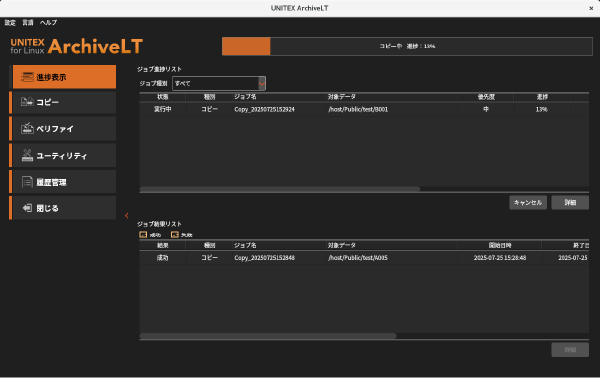The image size is (600, 378).
Task: Click the start time 2025-07-25 15:28:48
Action: [x=500, y=258]
